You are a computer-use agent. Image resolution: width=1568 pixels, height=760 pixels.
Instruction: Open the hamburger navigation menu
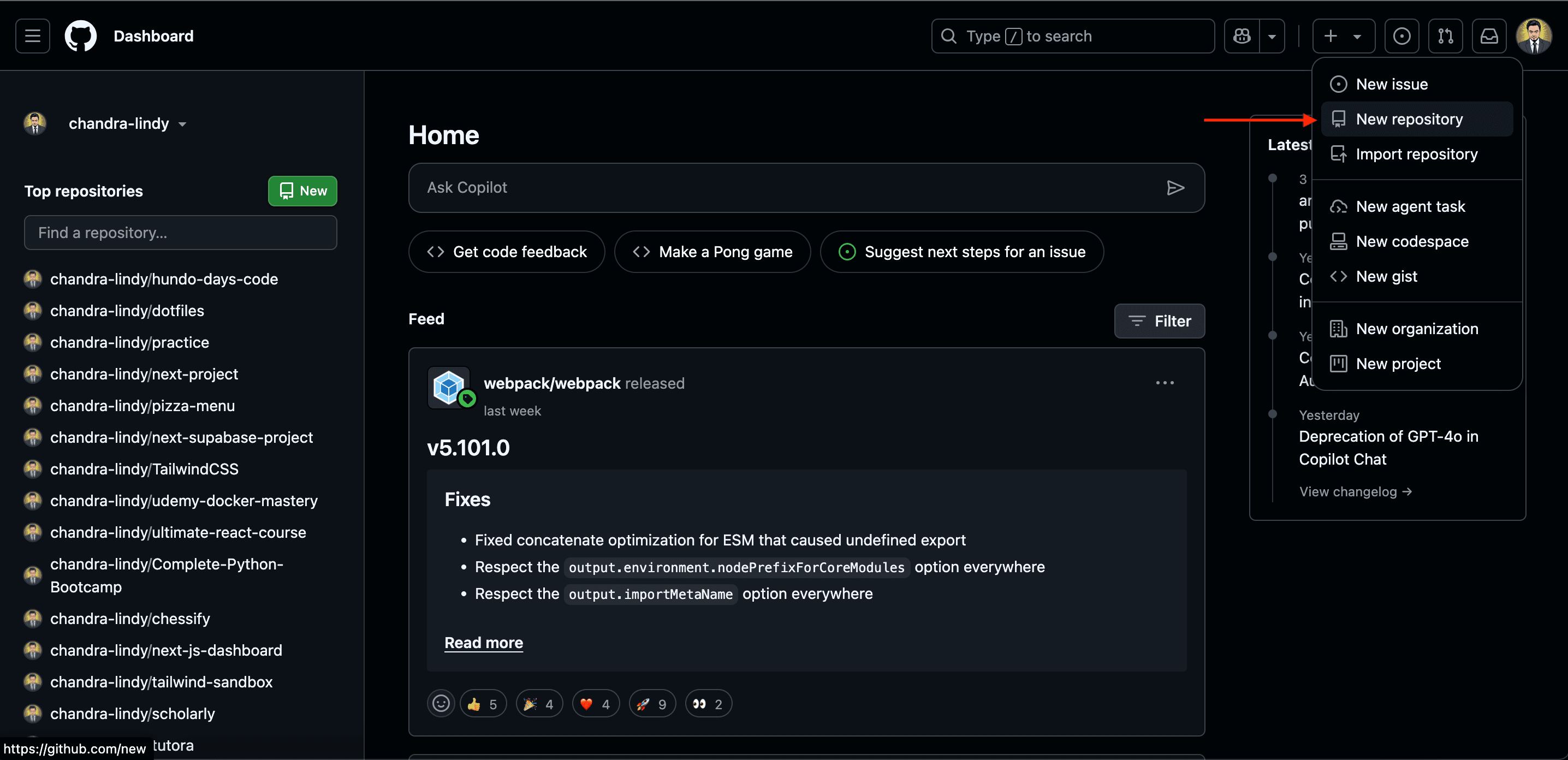[x=32, y=36]
